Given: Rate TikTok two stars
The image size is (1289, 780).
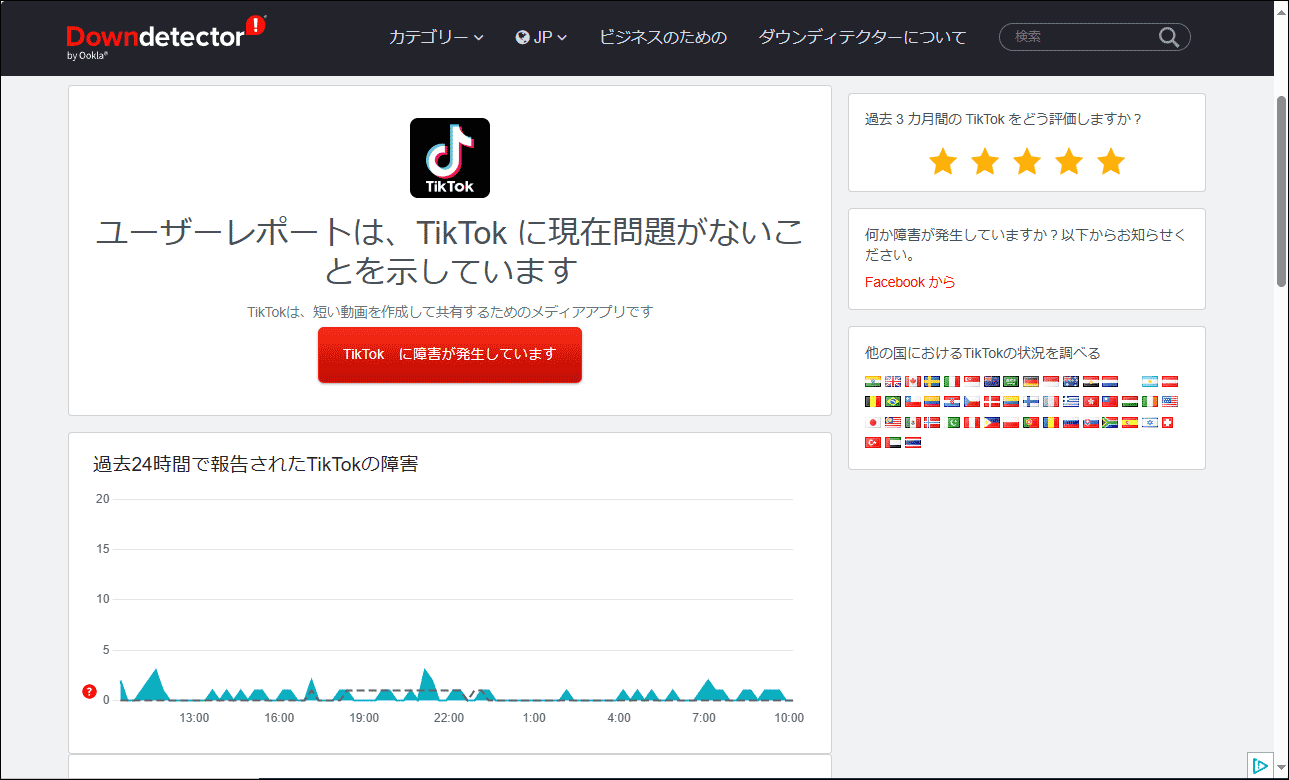Looking at the screenshot, I should tap(985, 161).
